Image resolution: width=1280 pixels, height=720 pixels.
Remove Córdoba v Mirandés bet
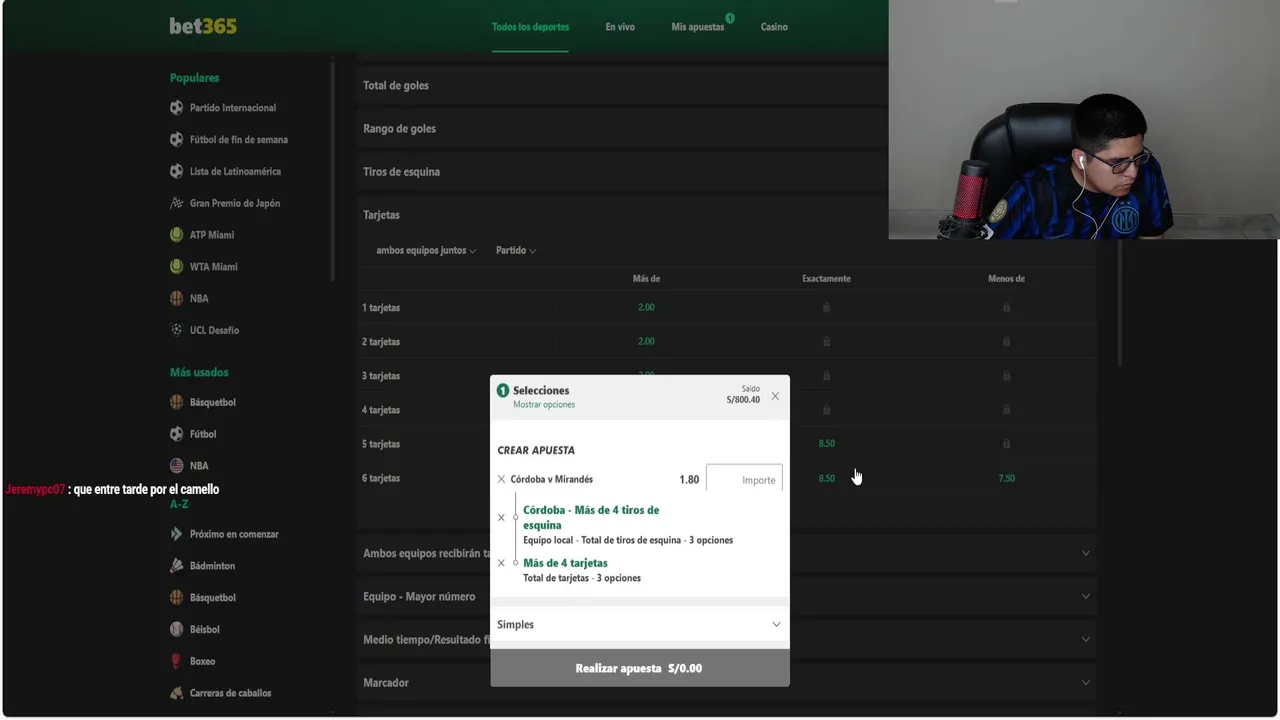coord(501,480)
